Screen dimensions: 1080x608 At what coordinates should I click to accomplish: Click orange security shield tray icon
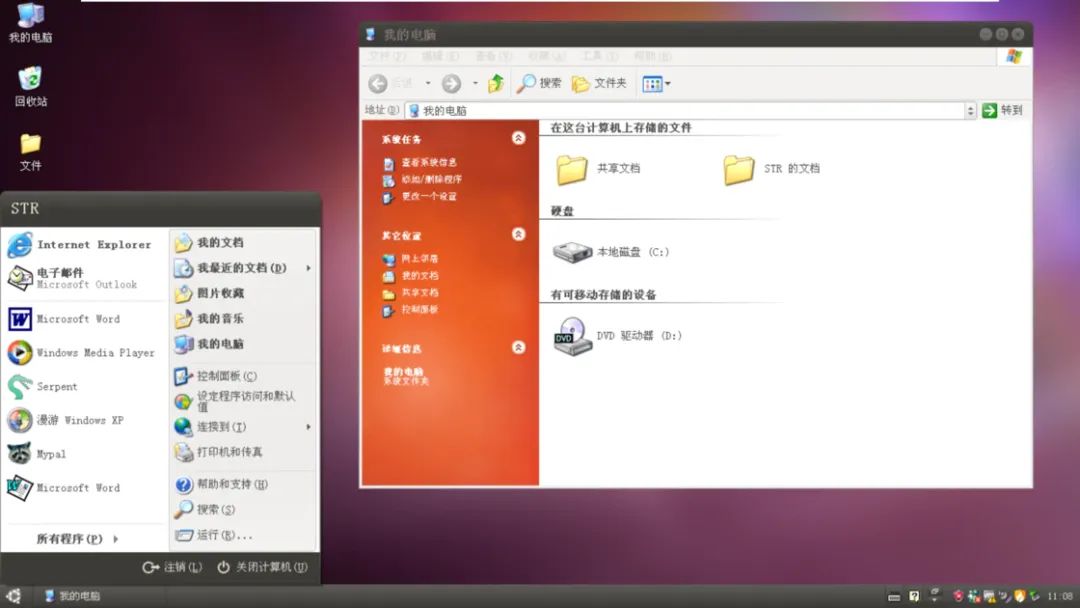[1019, 596]
